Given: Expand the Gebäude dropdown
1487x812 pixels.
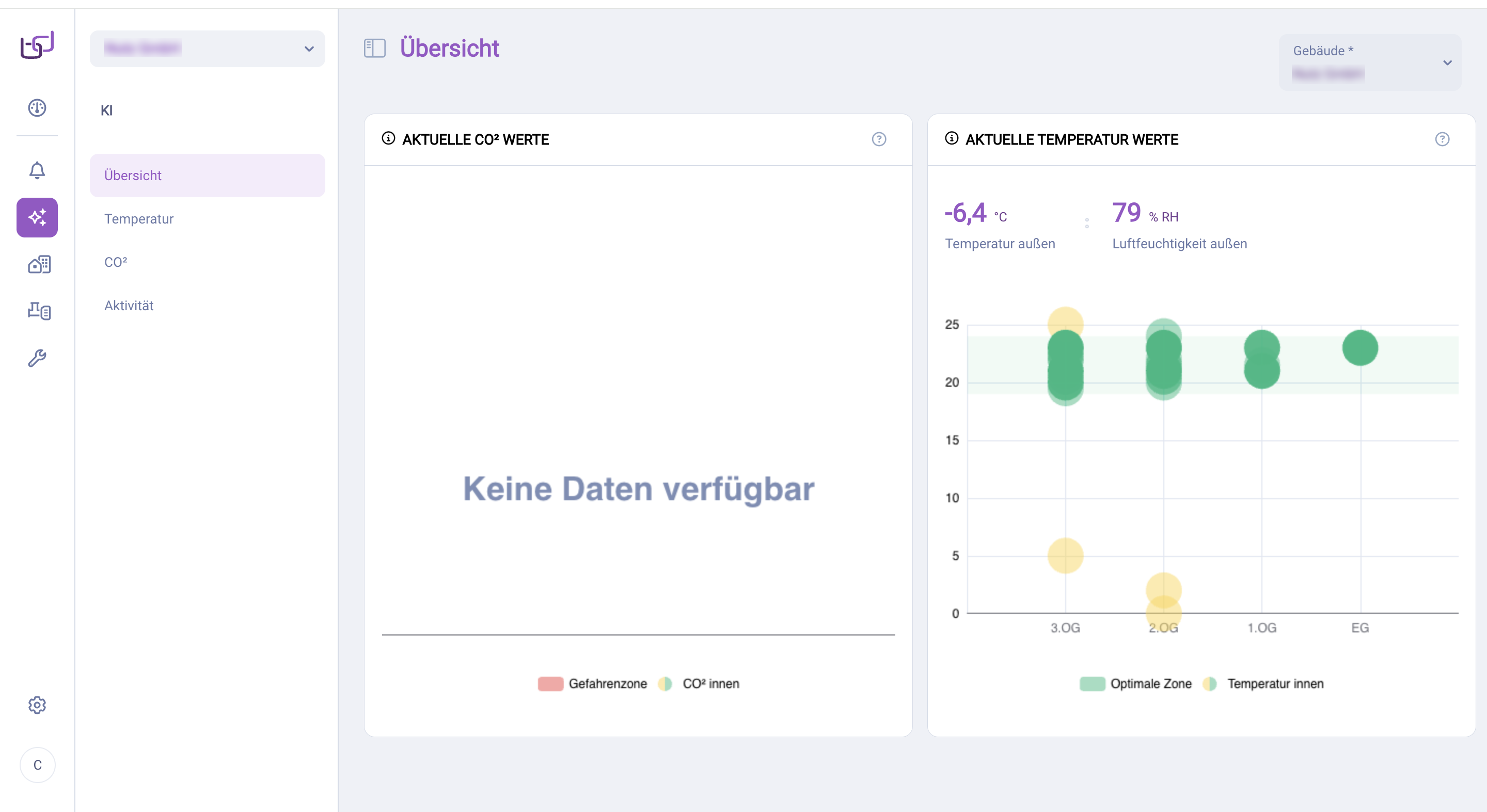Looking at the screenshot, I should pos(1370,62).
